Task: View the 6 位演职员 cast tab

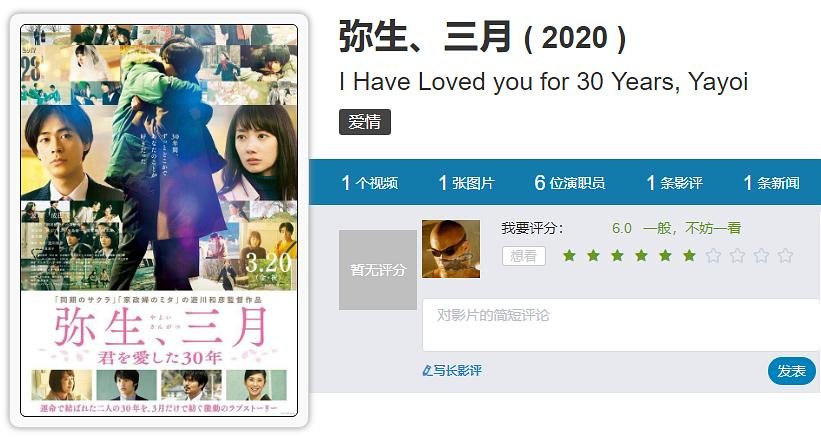Action: click(x=570, y=183)
